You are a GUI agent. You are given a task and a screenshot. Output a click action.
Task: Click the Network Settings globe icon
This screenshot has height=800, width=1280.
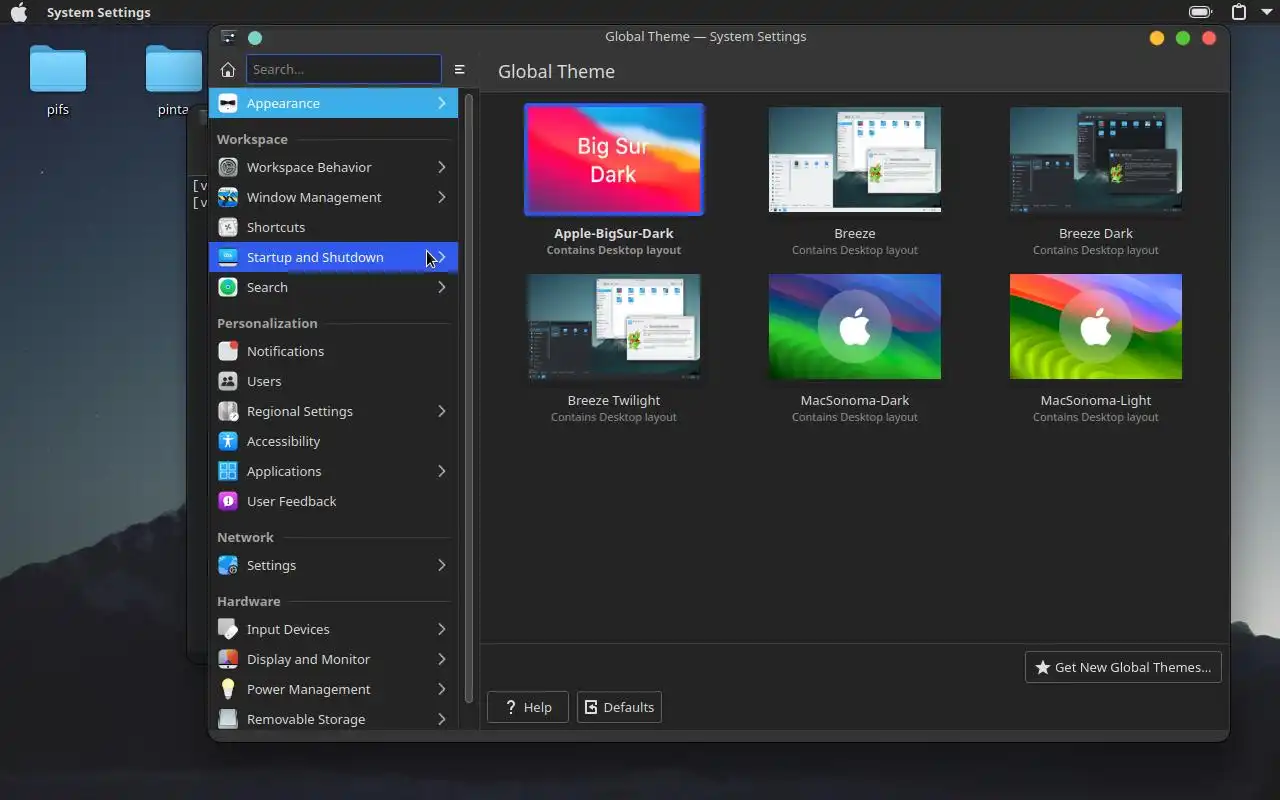[x=228, y=565]
